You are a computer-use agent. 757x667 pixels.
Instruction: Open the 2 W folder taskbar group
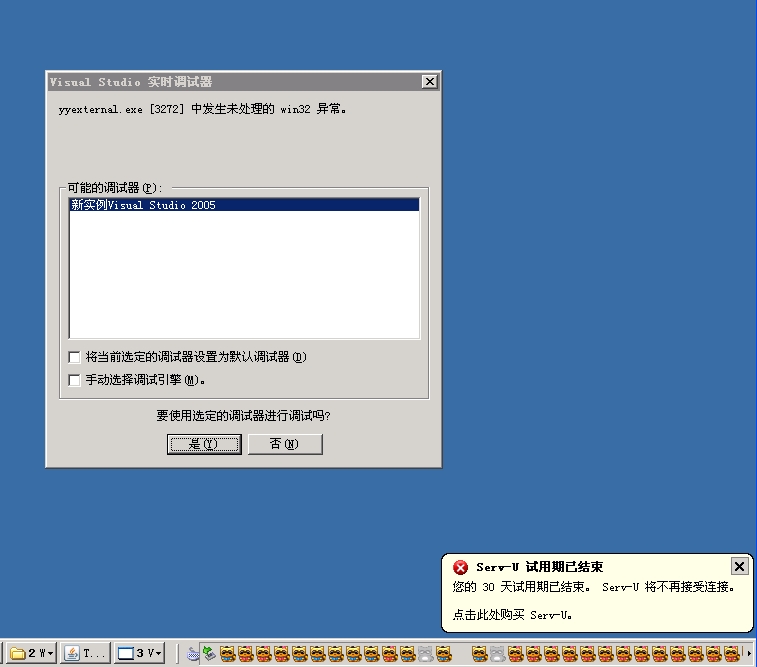[x=32, y=653]
